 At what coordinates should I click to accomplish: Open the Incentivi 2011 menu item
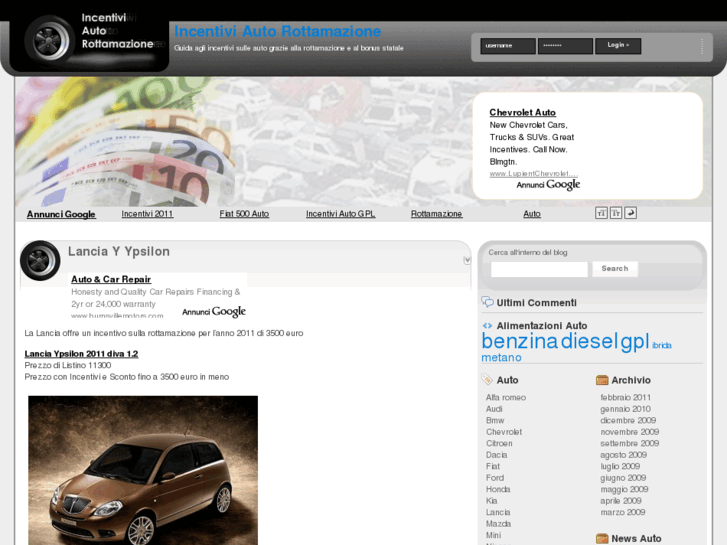point(147,214)
